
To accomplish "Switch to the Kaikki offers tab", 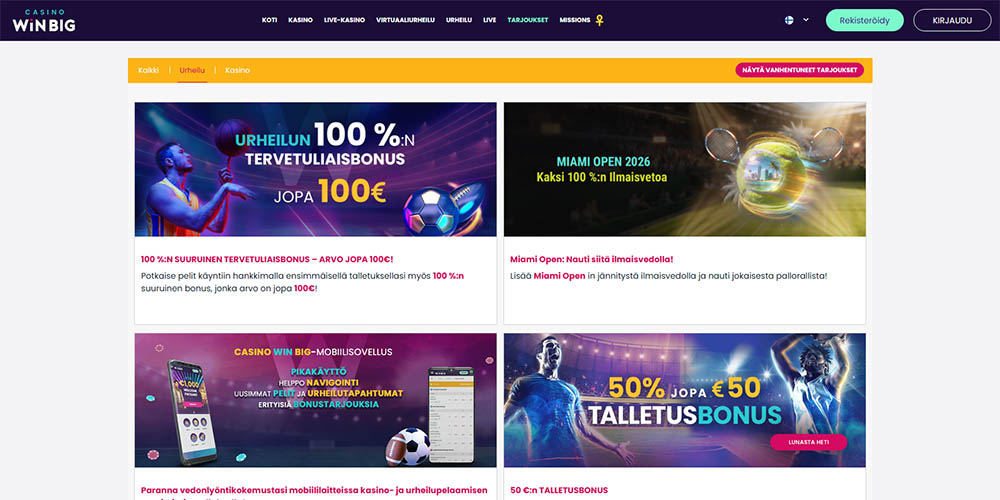I will click(149, 70).
